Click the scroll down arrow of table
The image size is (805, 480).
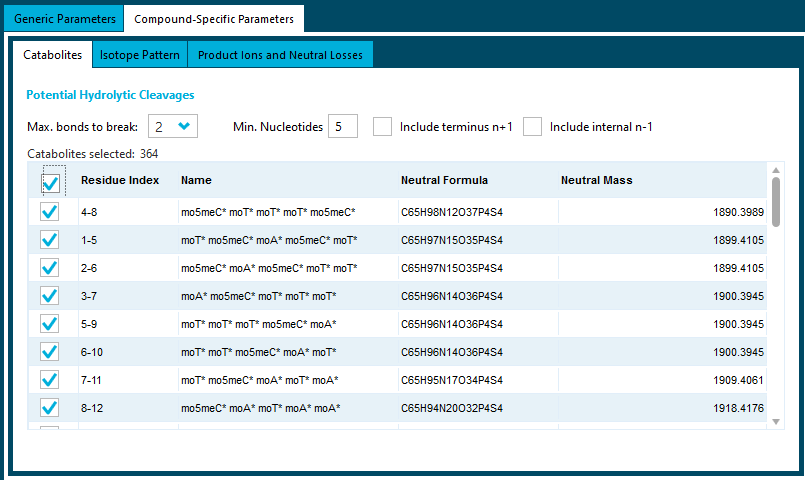coord(776,422)
